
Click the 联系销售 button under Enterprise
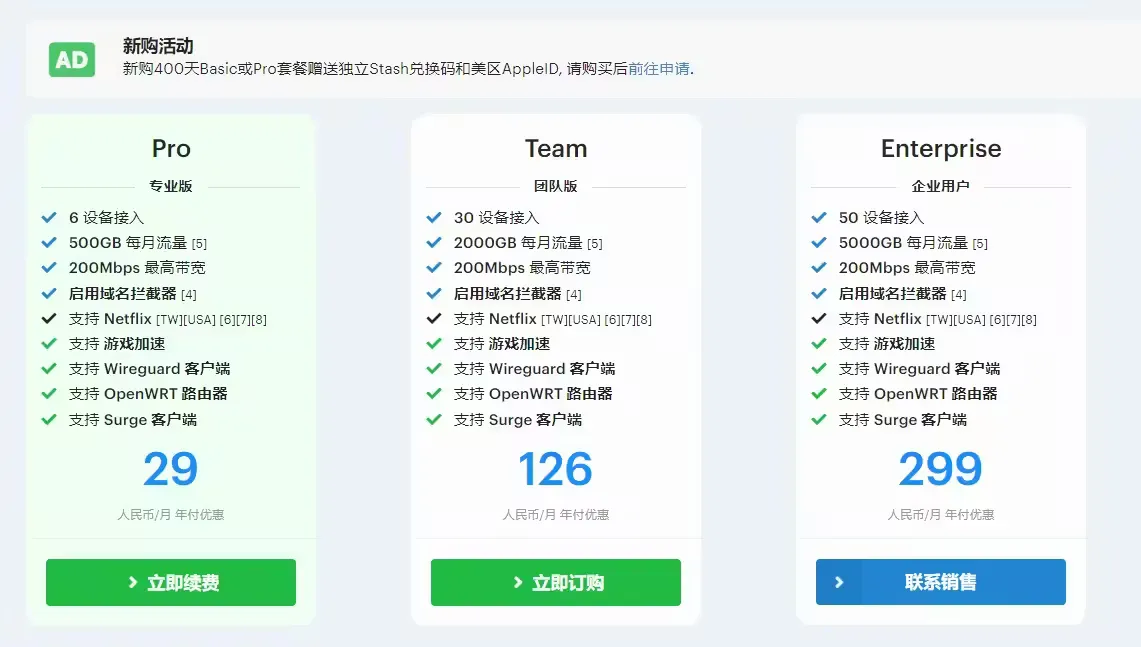pos(940,582)
